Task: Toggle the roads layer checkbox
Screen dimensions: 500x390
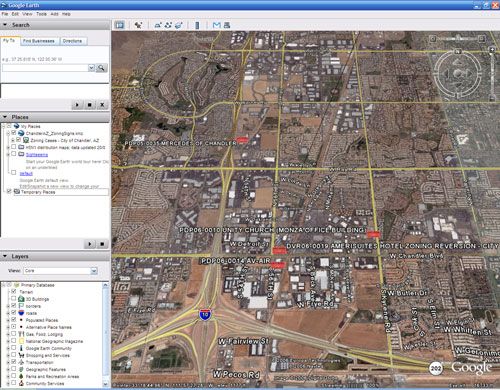Action: click(14, 312)
